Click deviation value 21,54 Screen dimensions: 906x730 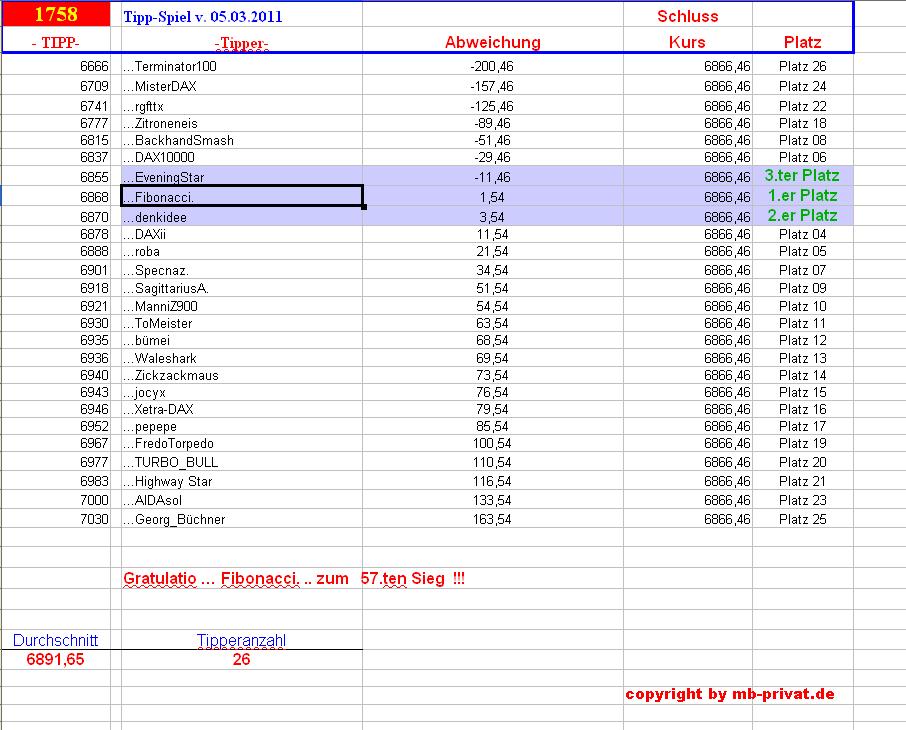coord(492,251)
